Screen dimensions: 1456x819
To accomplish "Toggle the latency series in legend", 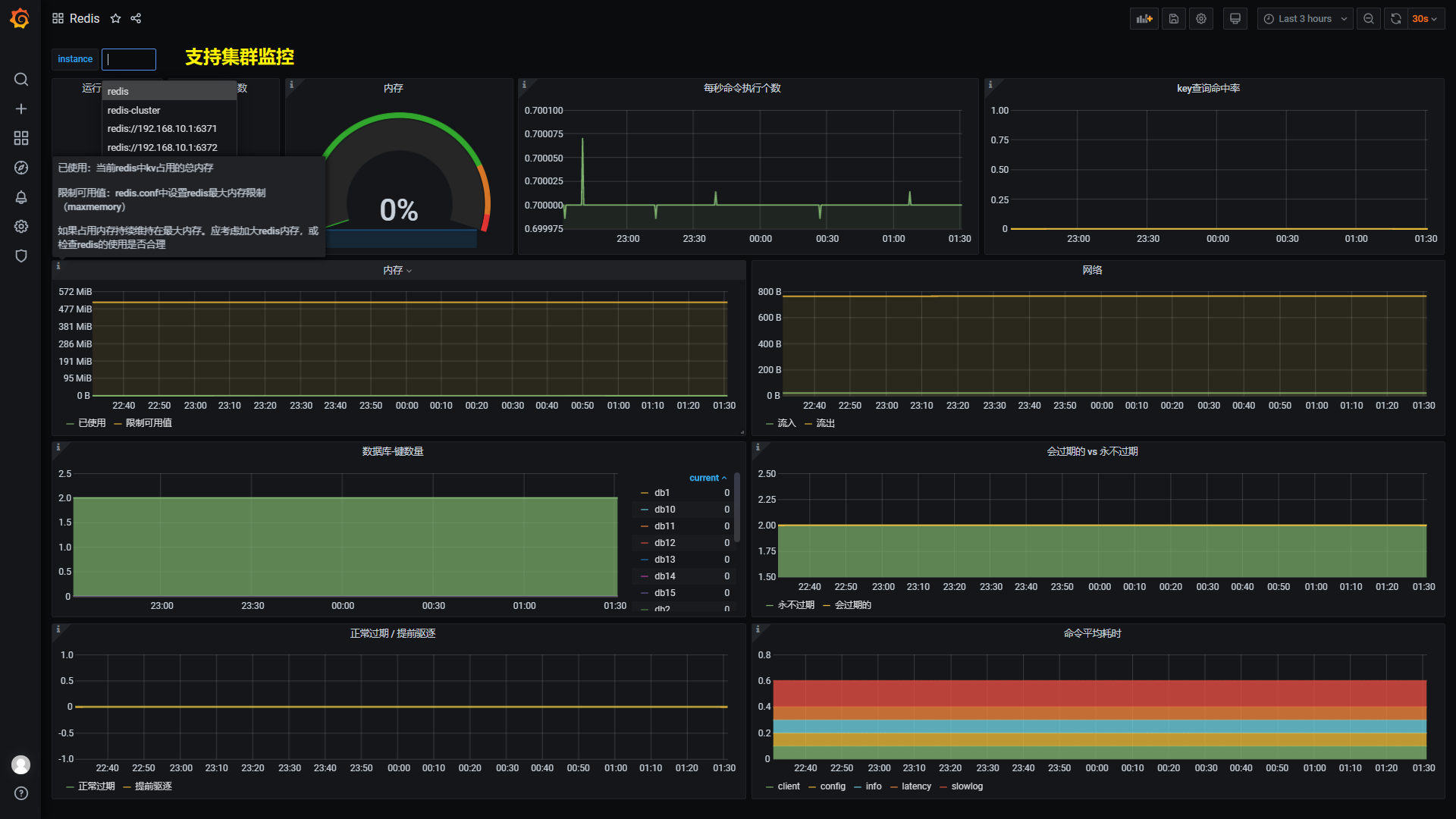I will [x=916, y=786].
